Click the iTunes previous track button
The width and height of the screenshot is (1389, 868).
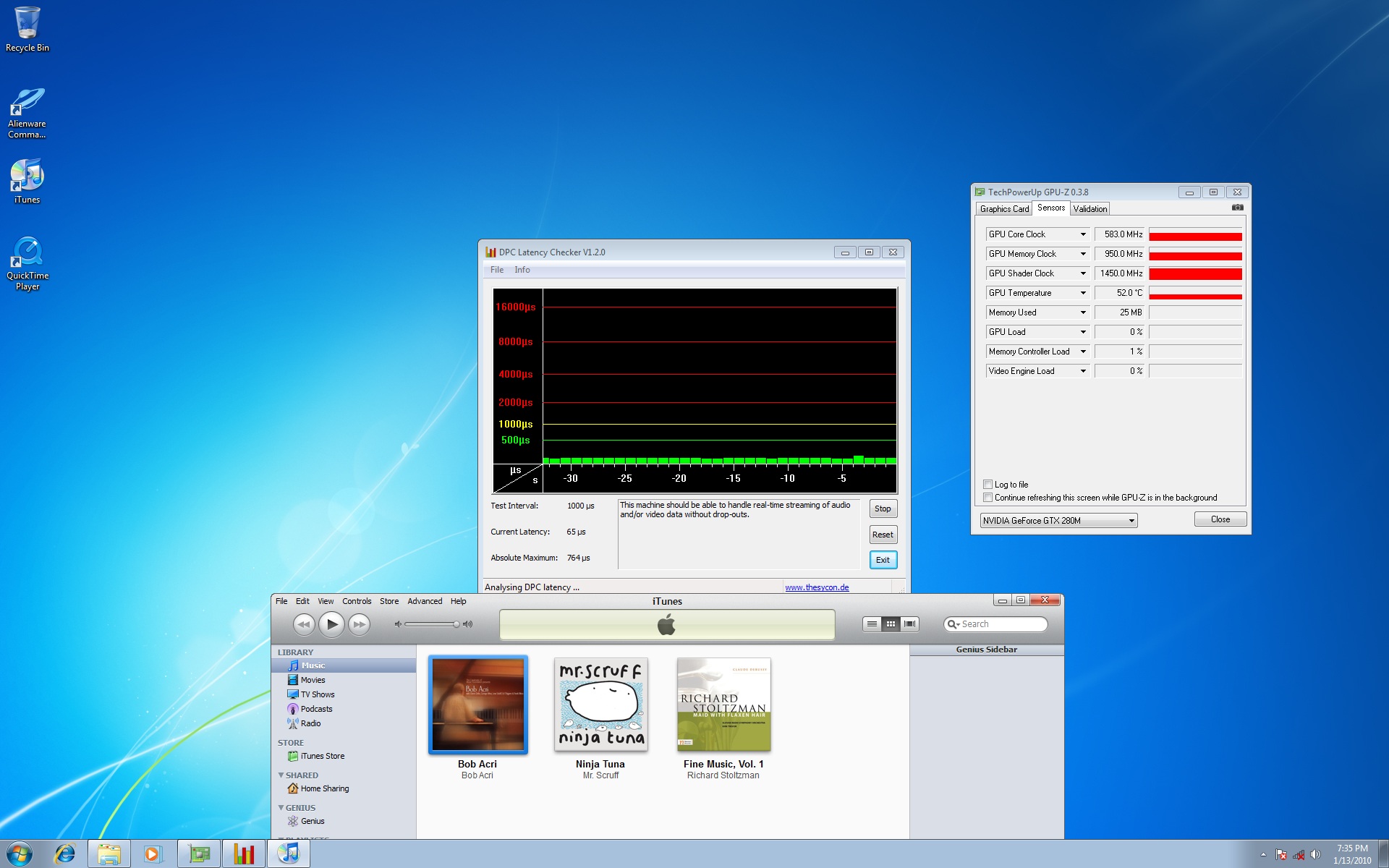pyautogui.click(x=304, y=624)
